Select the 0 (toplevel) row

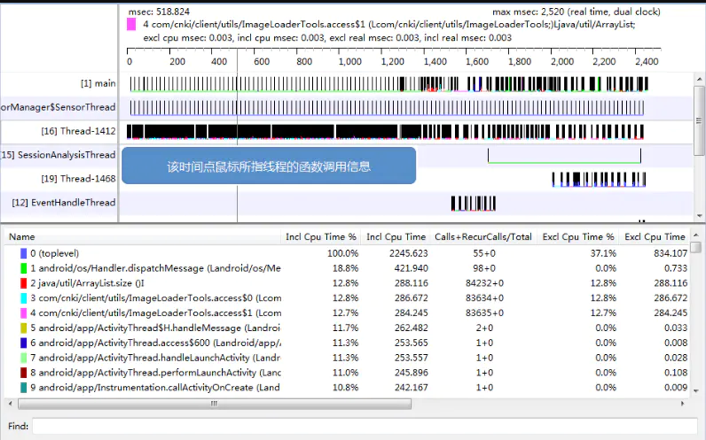click(347, 254)
